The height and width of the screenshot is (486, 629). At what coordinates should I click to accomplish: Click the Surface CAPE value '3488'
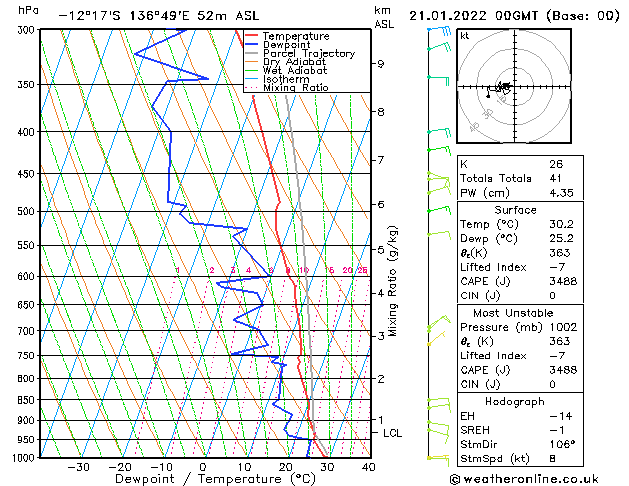point(563,281)
